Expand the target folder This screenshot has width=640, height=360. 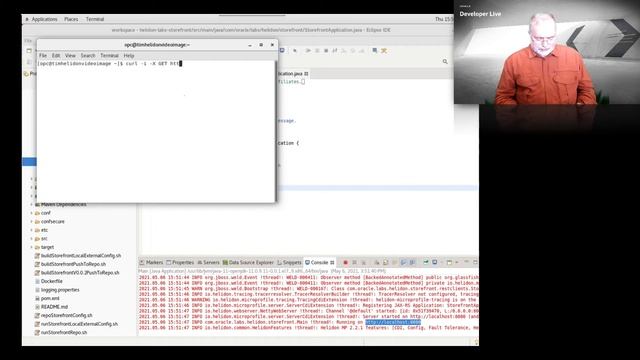31,247
